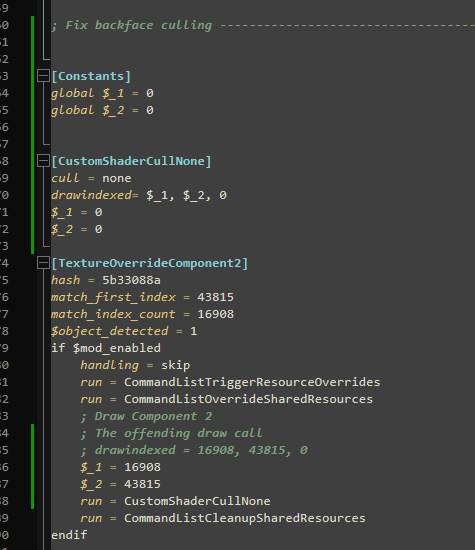Click the 'match_index_count = 16908' line
The height and width of the screenshot is (550, 475).
(x=142, y=314)
